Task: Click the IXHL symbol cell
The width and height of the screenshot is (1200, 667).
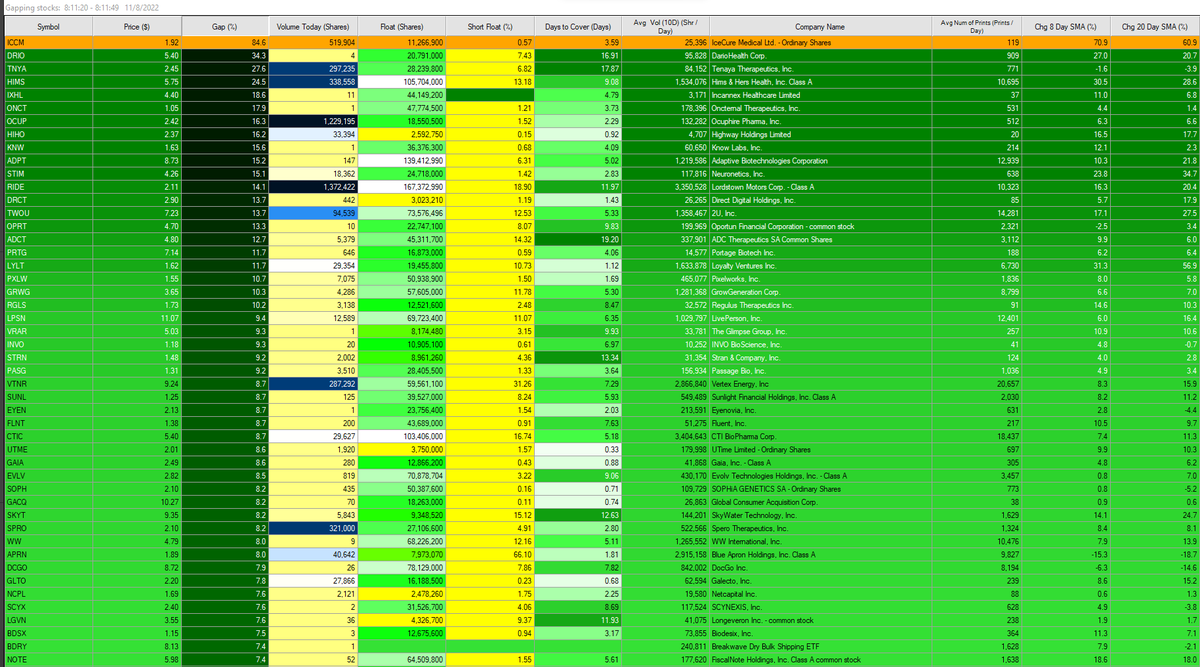Action: pyautogui.click(x=48, y=94)
